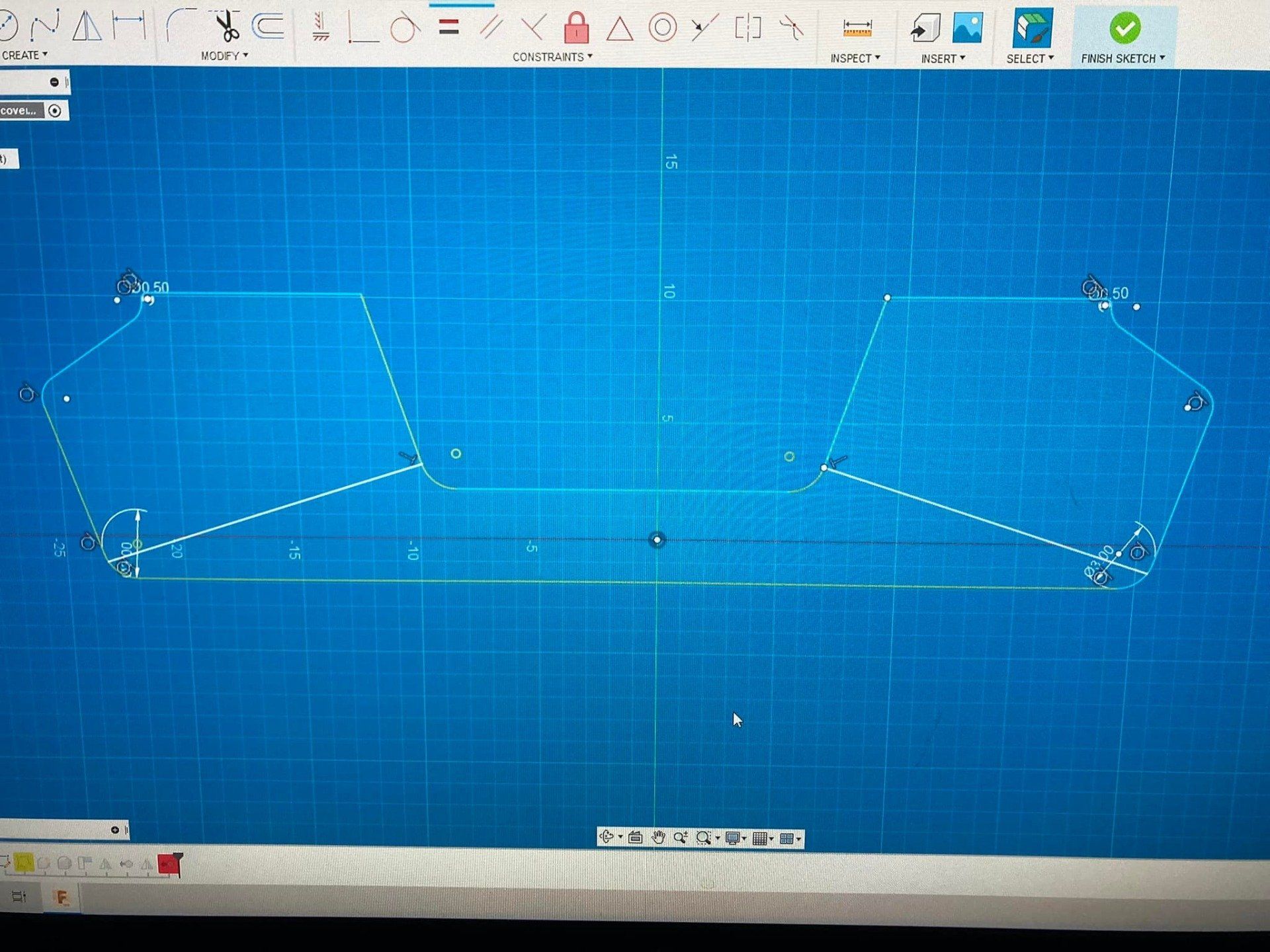Select the Trim scissors tool

227,26
